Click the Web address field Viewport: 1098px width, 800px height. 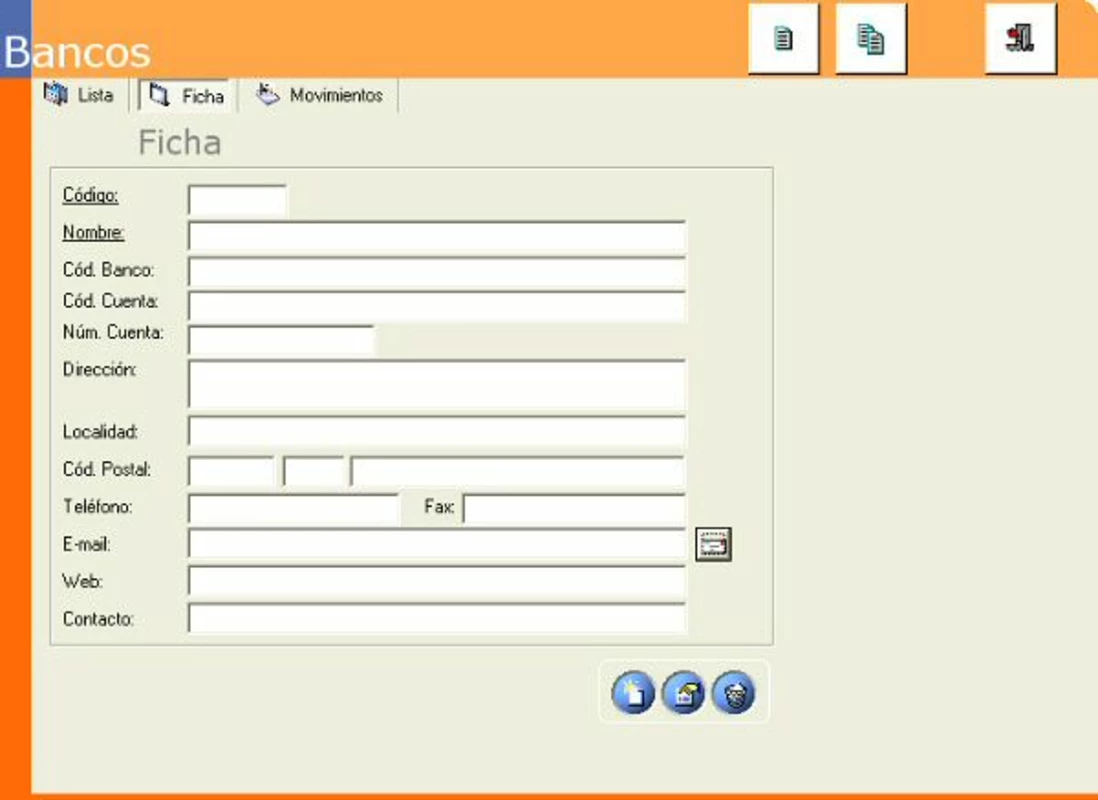(437, 582)
